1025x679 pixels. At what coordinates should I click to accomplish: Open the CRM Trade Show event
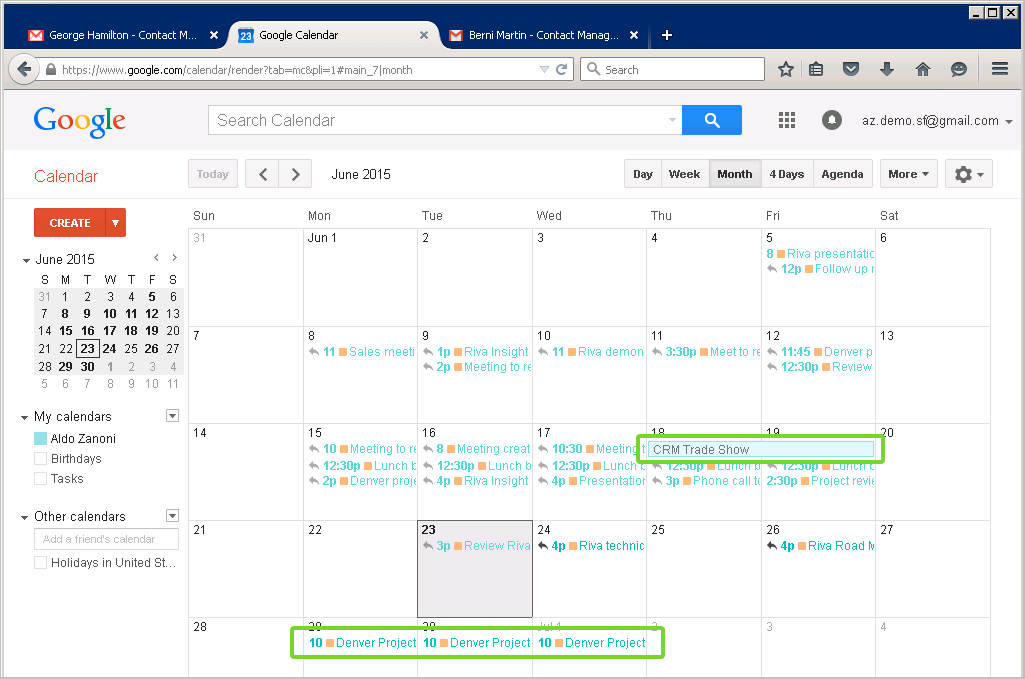[761, 450]
